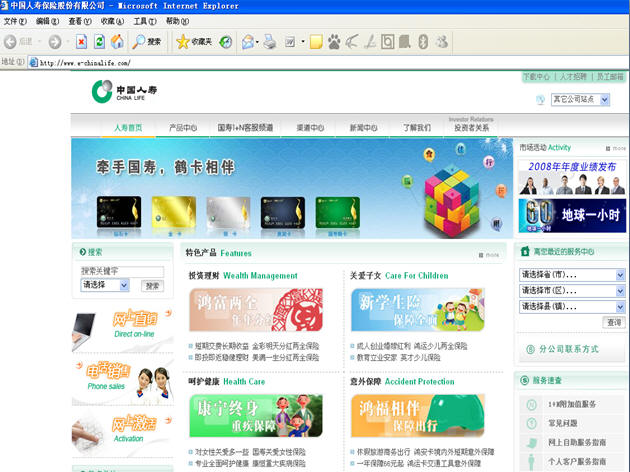The height and width of the screenshot is (472, 630).
Task: Select the 国寿1+N客服频道 navigation tab
Action: point(245,128)
